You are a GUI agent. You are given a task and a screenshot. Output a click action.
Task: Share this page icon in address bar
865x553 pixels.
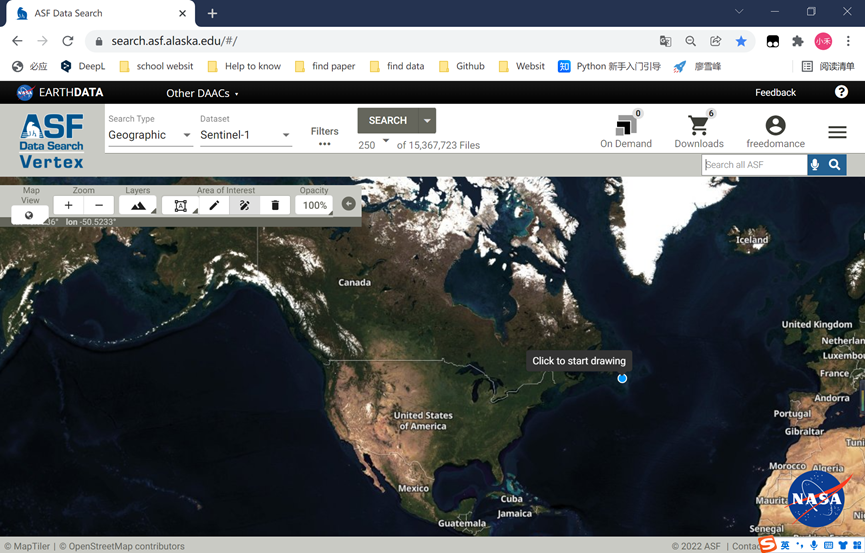click(716, 41)
